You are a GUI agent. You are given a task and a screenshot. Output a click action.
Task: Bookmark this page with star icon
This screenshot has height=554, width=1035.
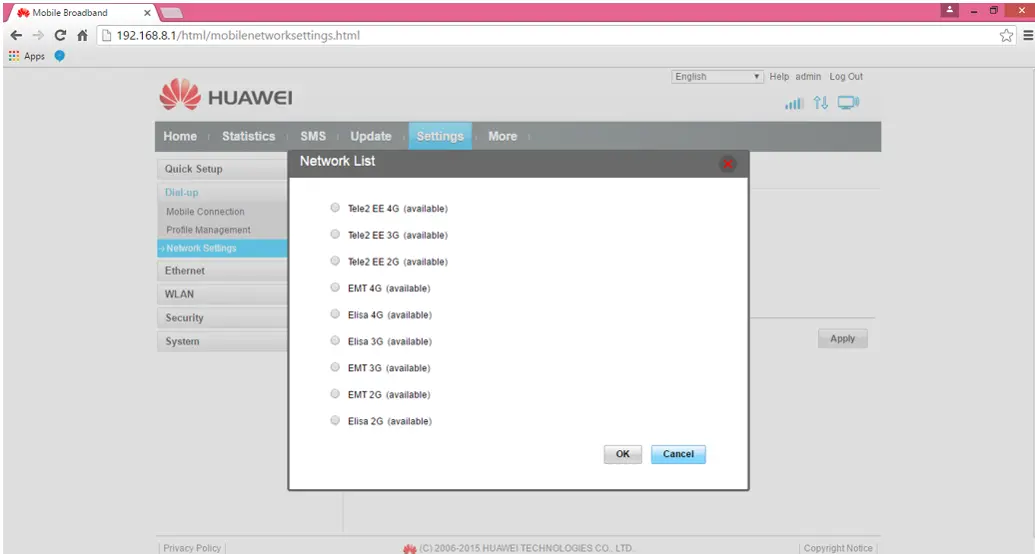[1006, 36]
